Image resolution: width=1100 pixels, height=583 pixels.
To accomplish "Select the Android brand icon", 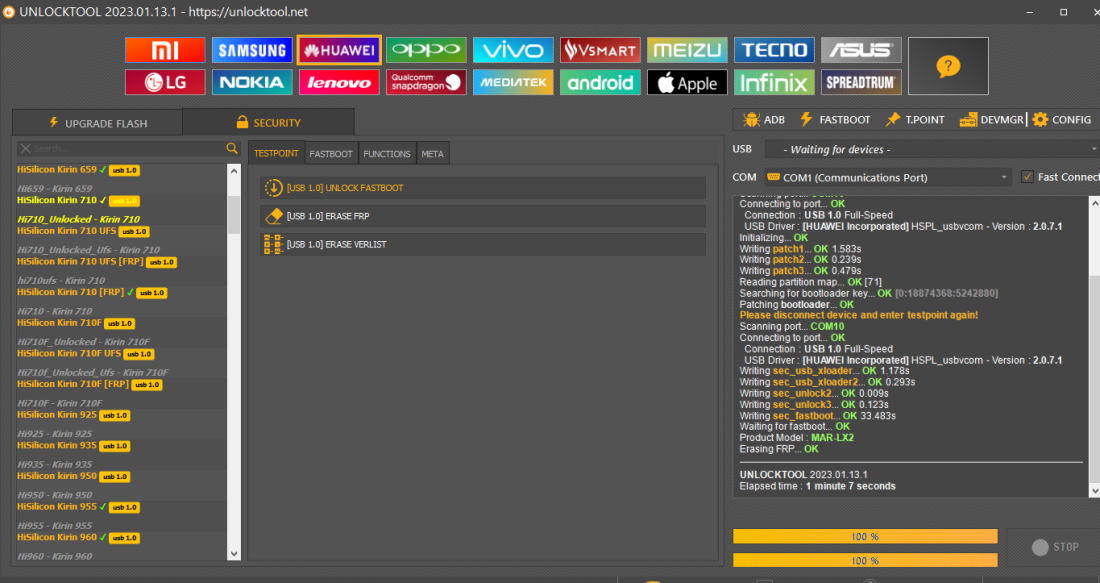I will [x=600, y=82].
